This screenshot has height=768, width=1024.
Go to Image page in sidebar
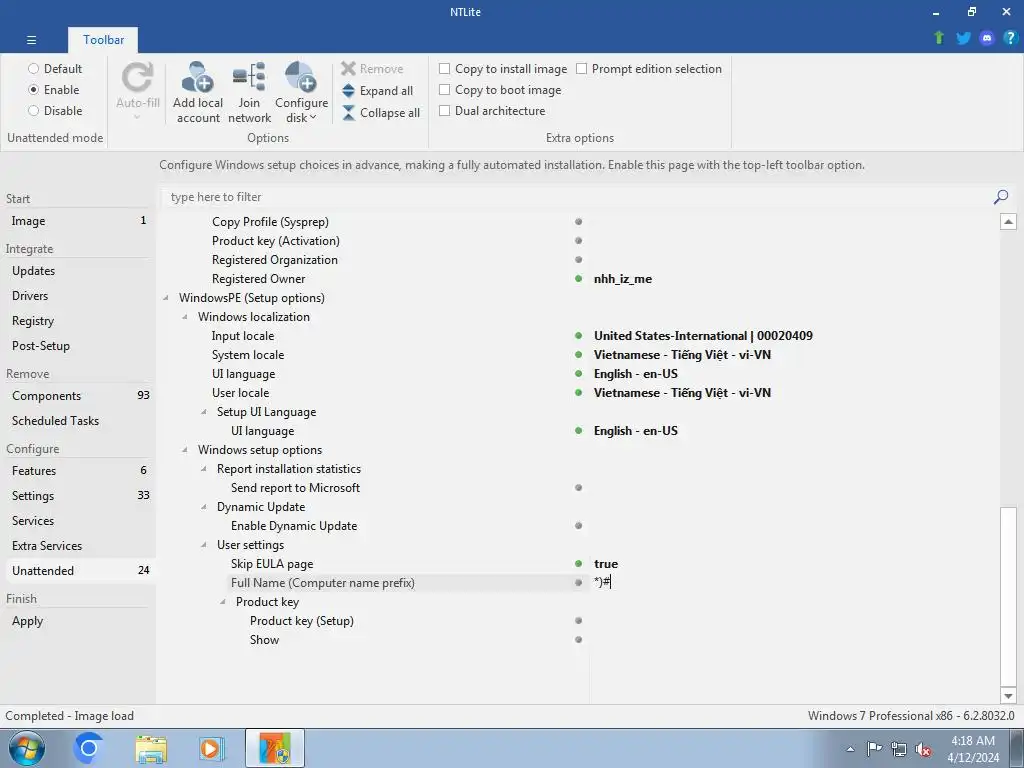[x=78, y=221]
